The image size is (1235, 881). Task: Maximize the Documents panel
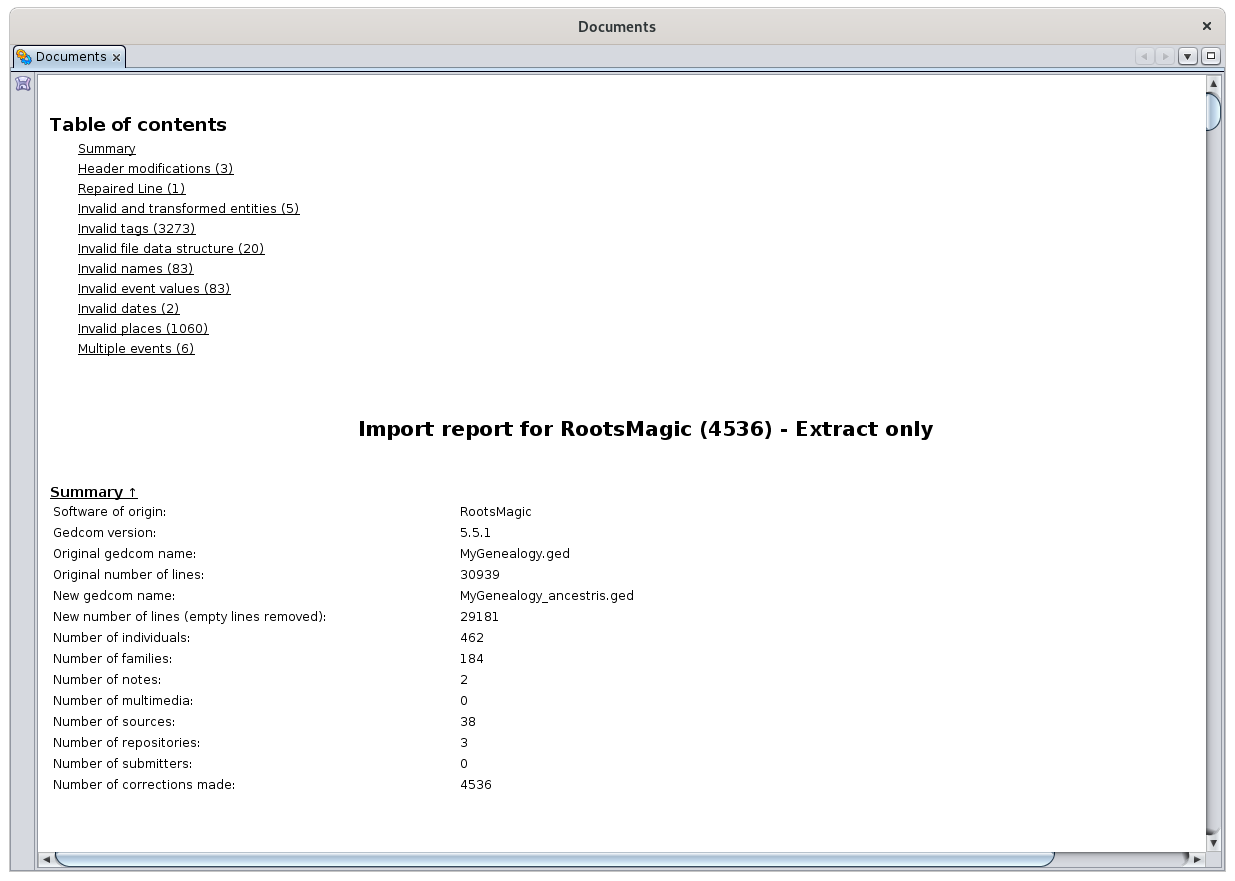[x=1210, y=56]
